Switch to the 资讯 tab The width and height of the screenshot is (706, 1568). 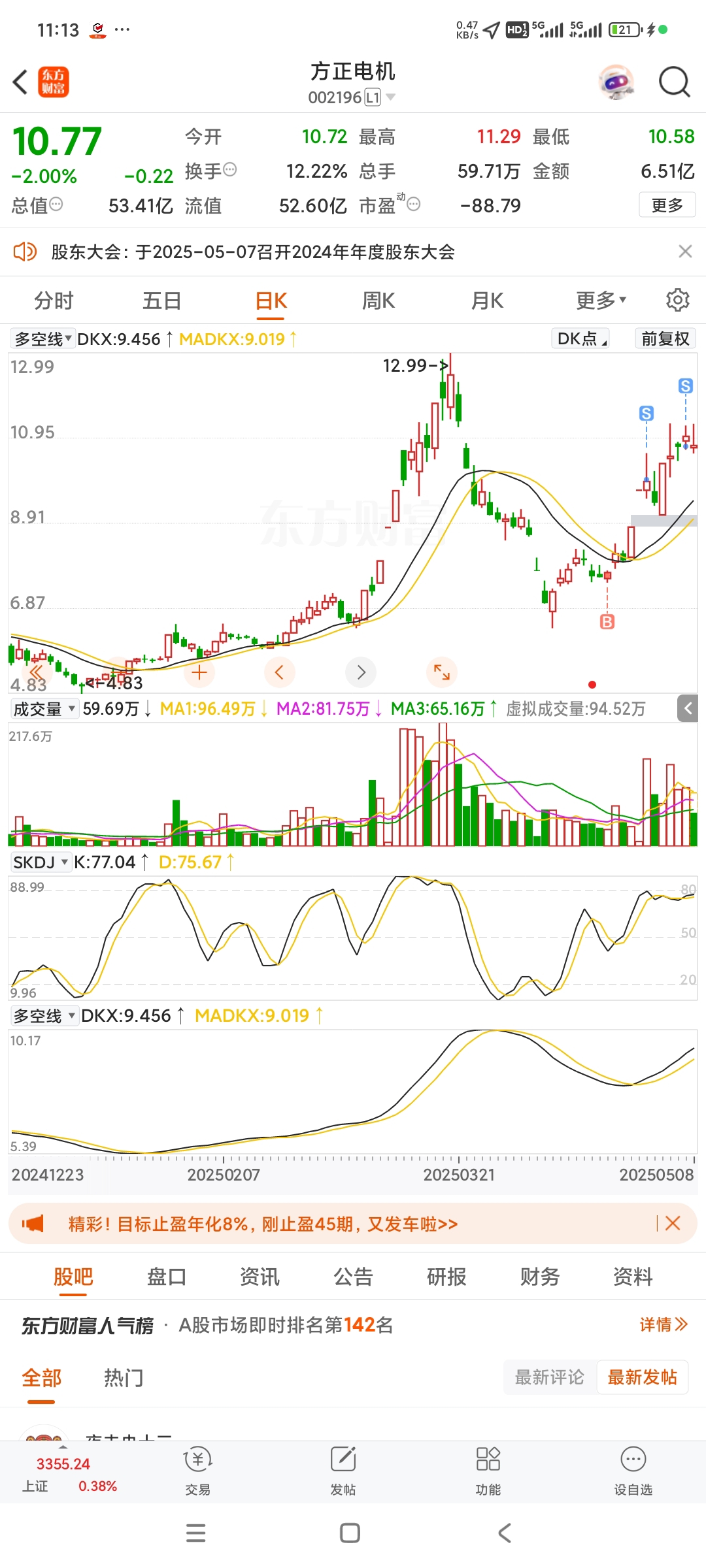coord(260,1277)
